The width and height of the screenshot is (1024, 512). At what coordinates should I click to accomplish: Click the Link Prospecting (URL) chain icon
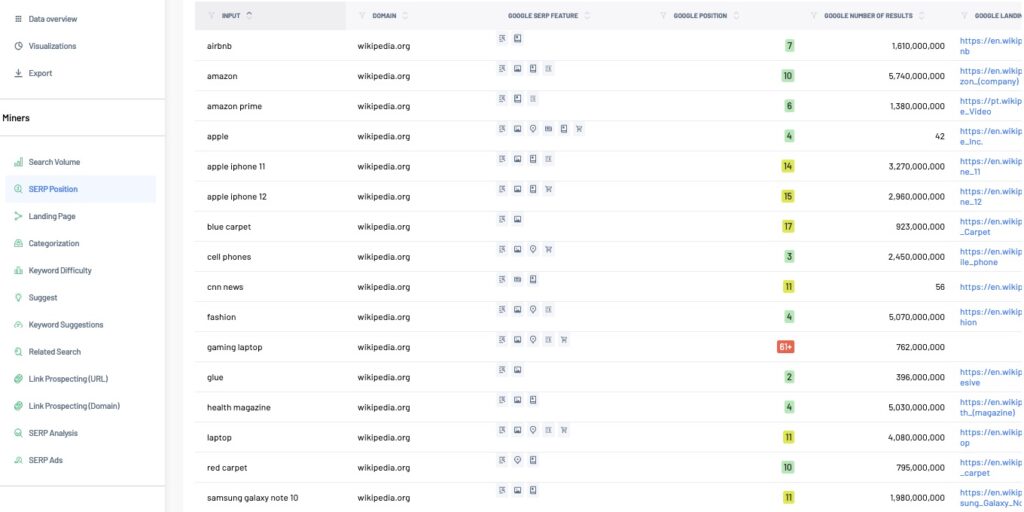(18, 379)
